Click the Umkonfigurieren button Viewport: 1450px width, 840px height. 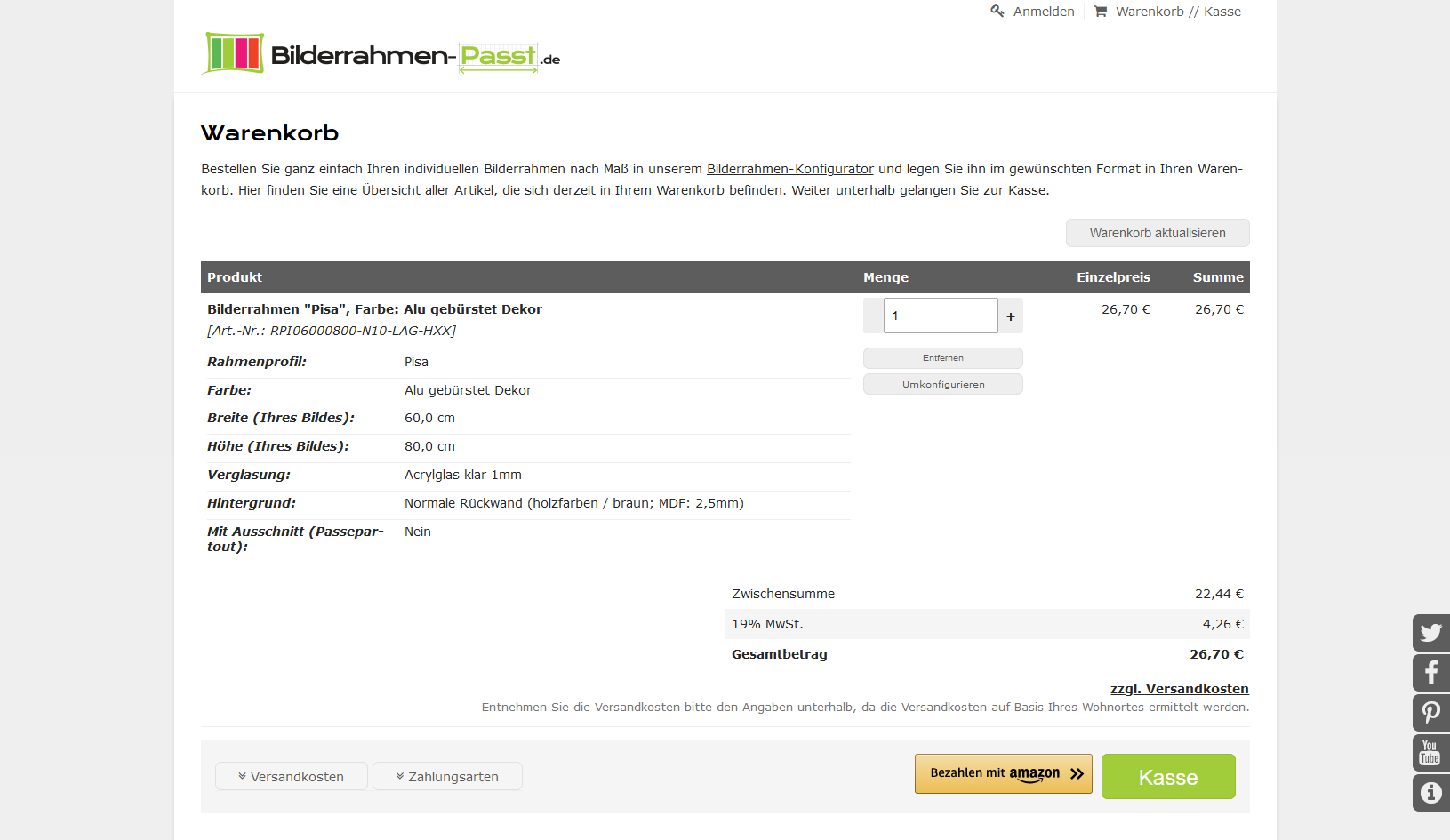[942, 384]
